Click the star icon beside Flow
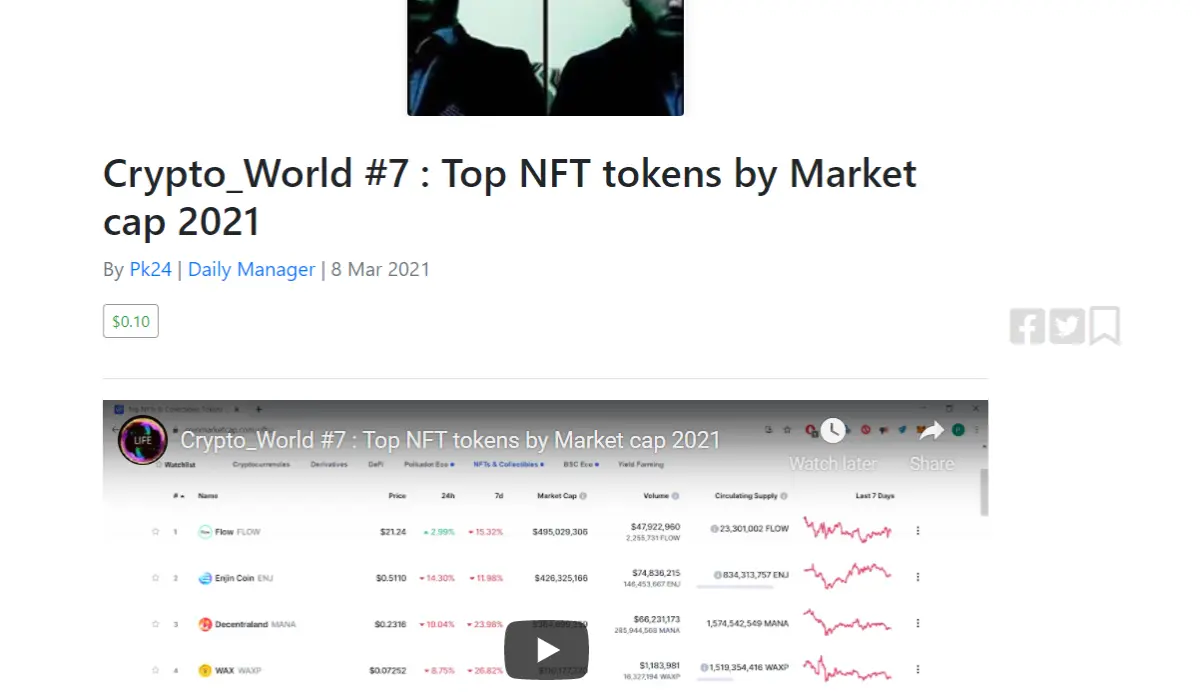1200x696 pixels. [x=155, y=532]
